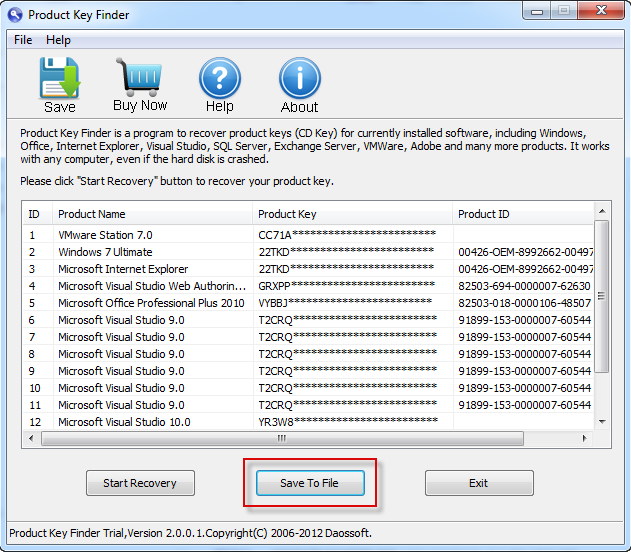This screenshot has width=631, height=552.
Task: Click the Help question mark icon
Action: coord(220,78)
